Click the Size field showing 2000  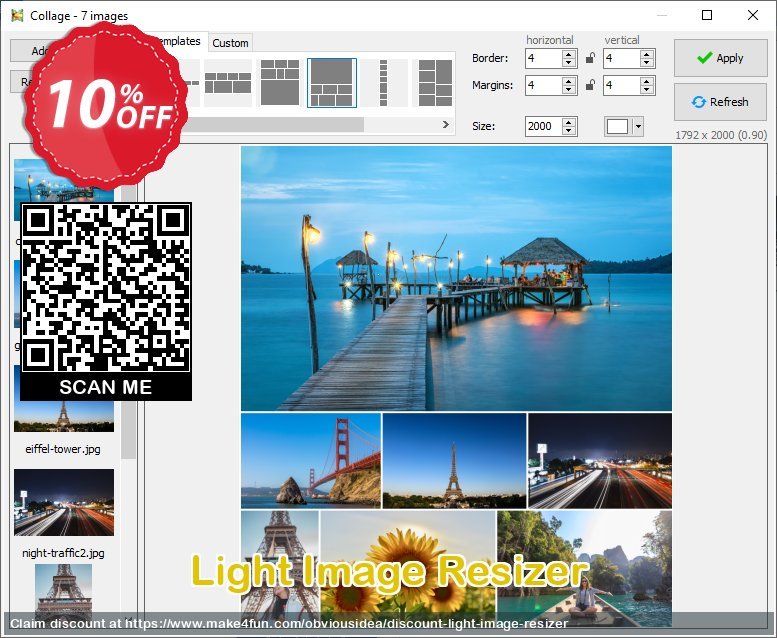(x=544, y=126)
